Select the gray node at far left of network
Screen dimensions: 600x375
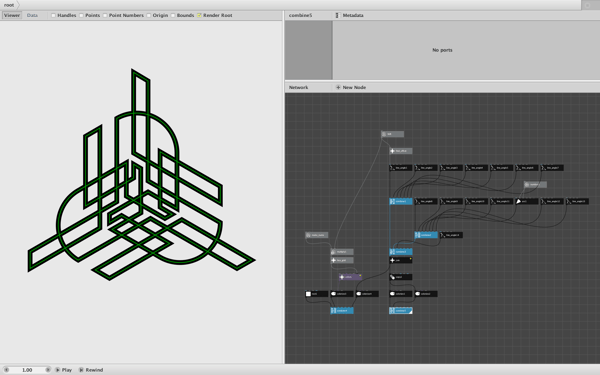(x=316, y=235)
